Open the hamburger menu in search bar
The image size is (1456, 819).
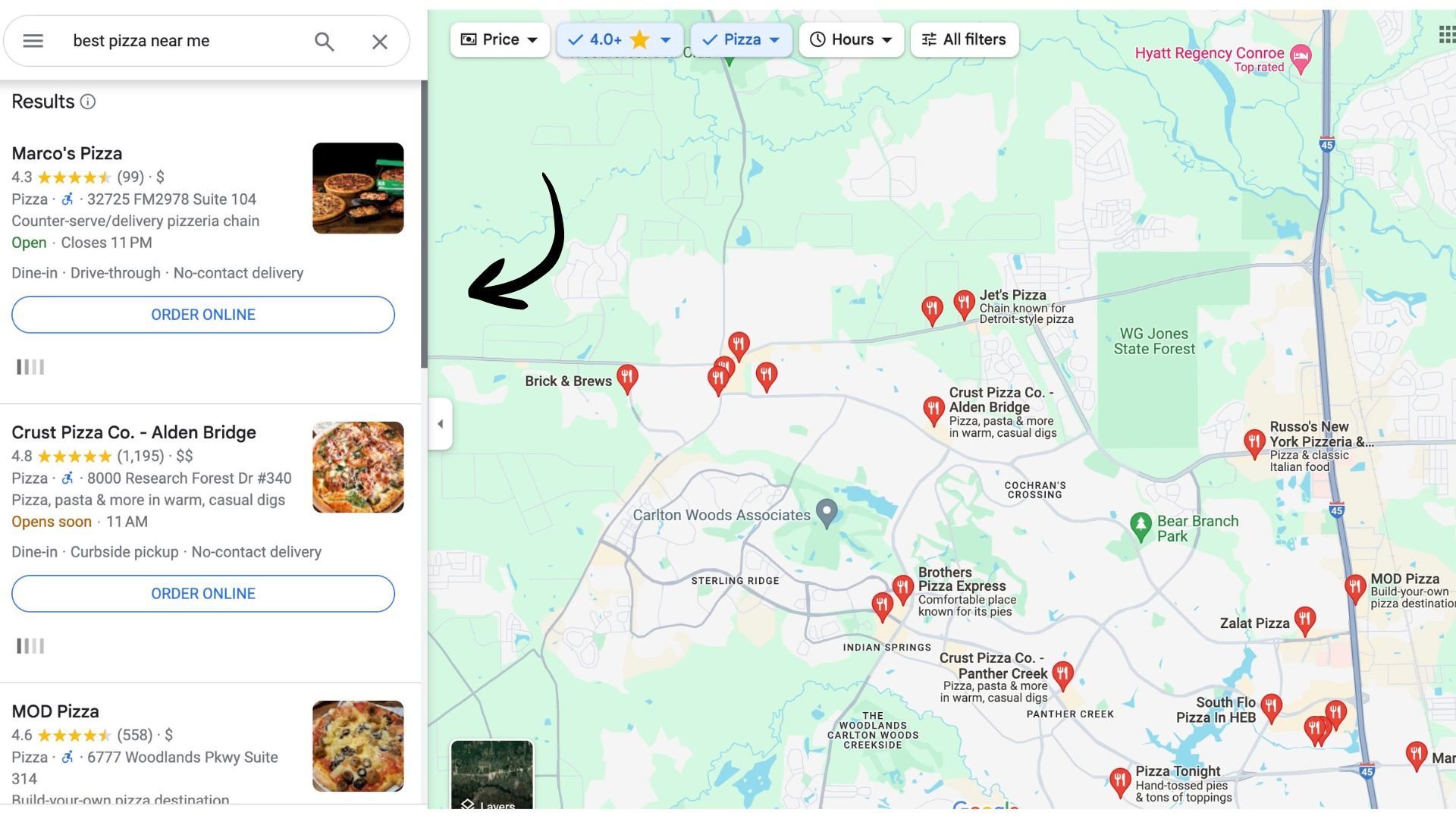[x=33, y=41]
